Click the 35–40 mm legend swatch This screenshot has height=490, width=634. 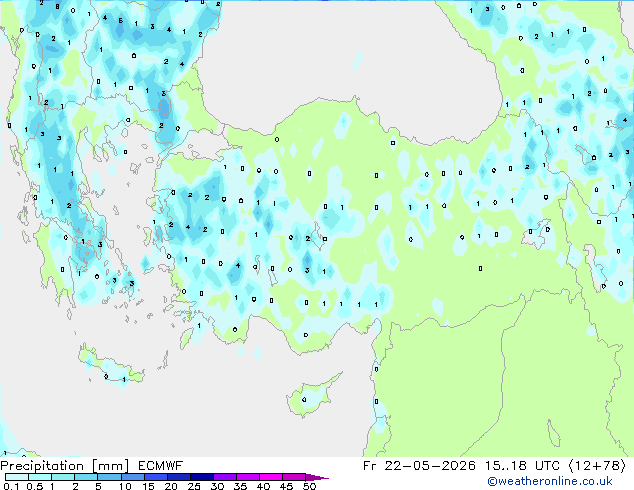tap(248, 477)
